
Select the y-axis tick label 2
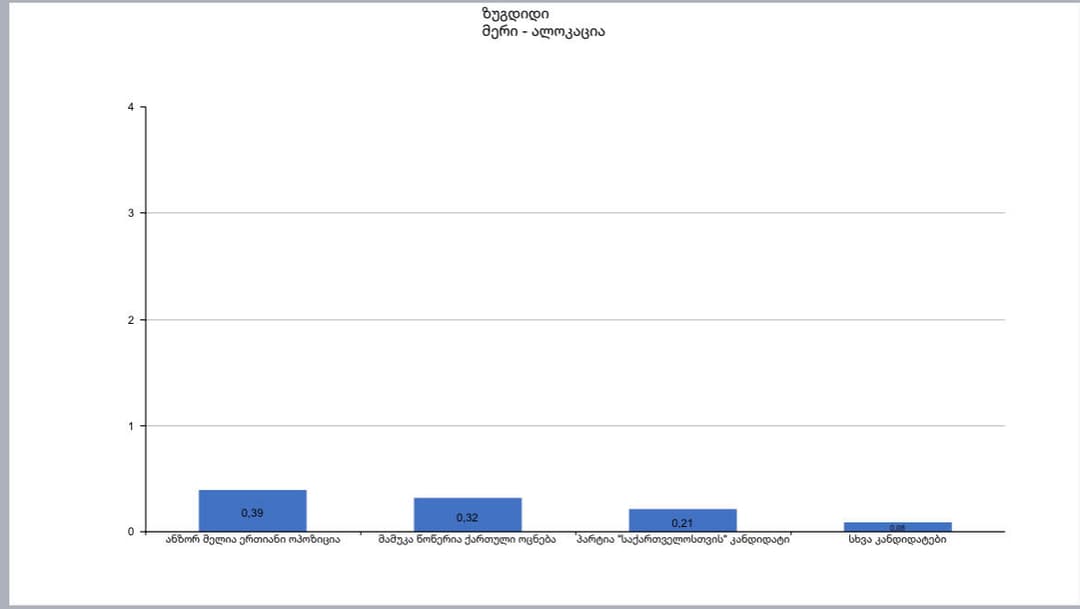(x=130, y=320)
